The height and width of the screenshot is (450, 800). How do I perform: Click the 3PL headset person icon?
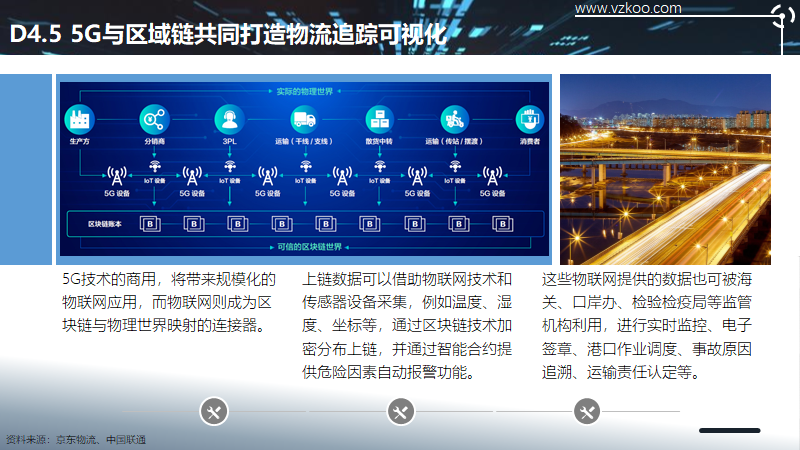click(x=230, y=119)
